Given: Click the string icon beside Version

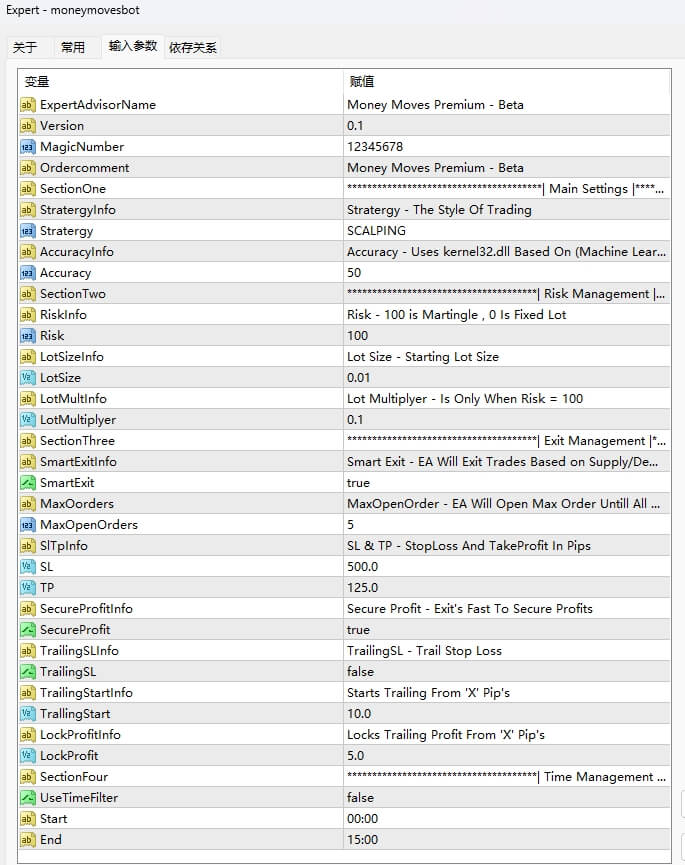Looking at the screenshot, I should [28, 126].
